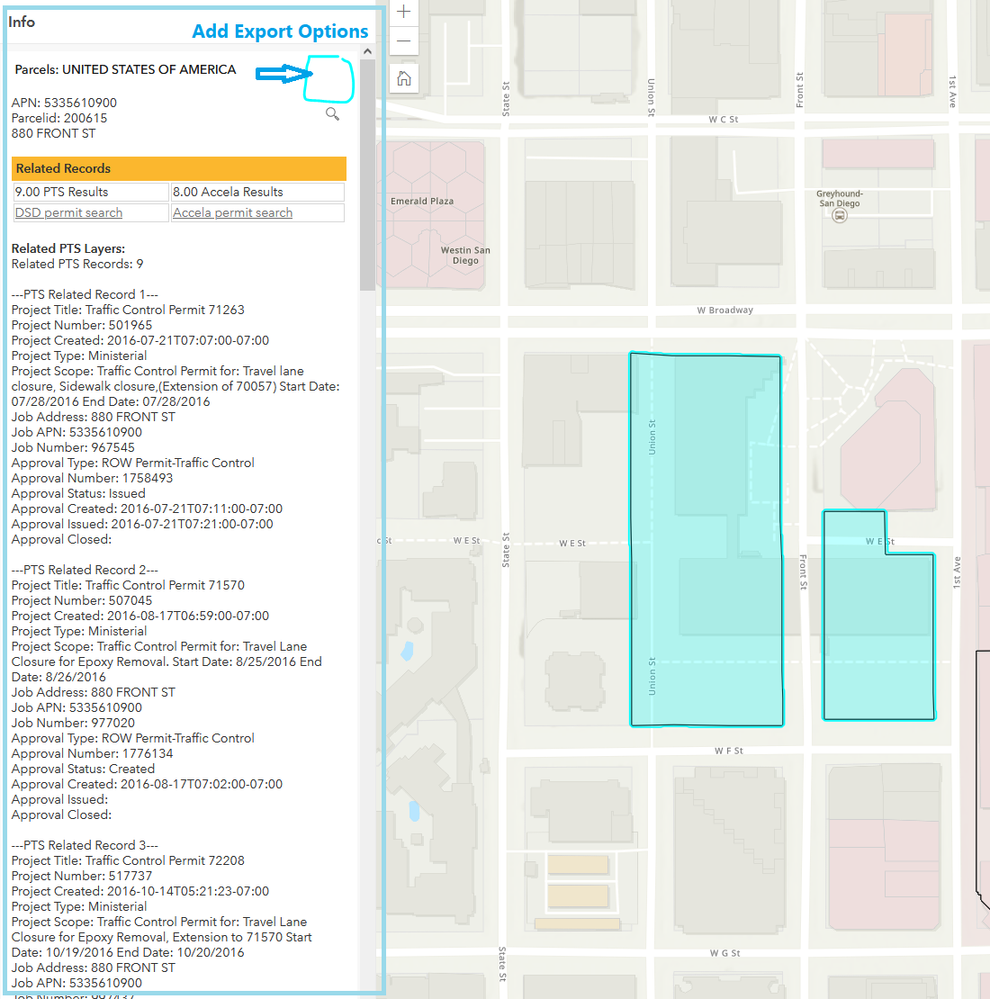Select the '9.00 PTS Results' cell
The image size is (990, 999).
point(91,192)
